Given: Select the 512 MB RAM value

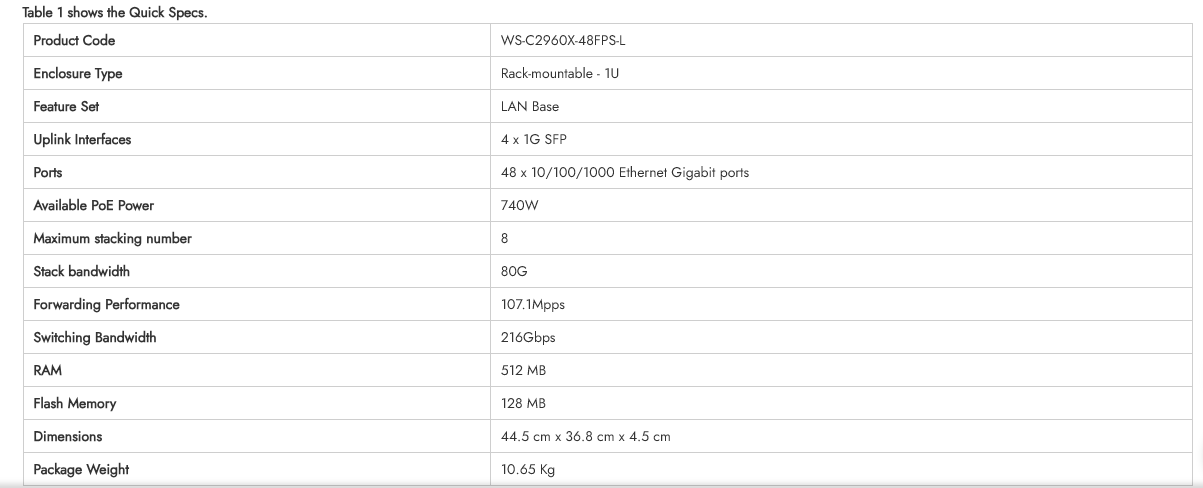Looking at the screenshot, I should (x=524, y=371).
